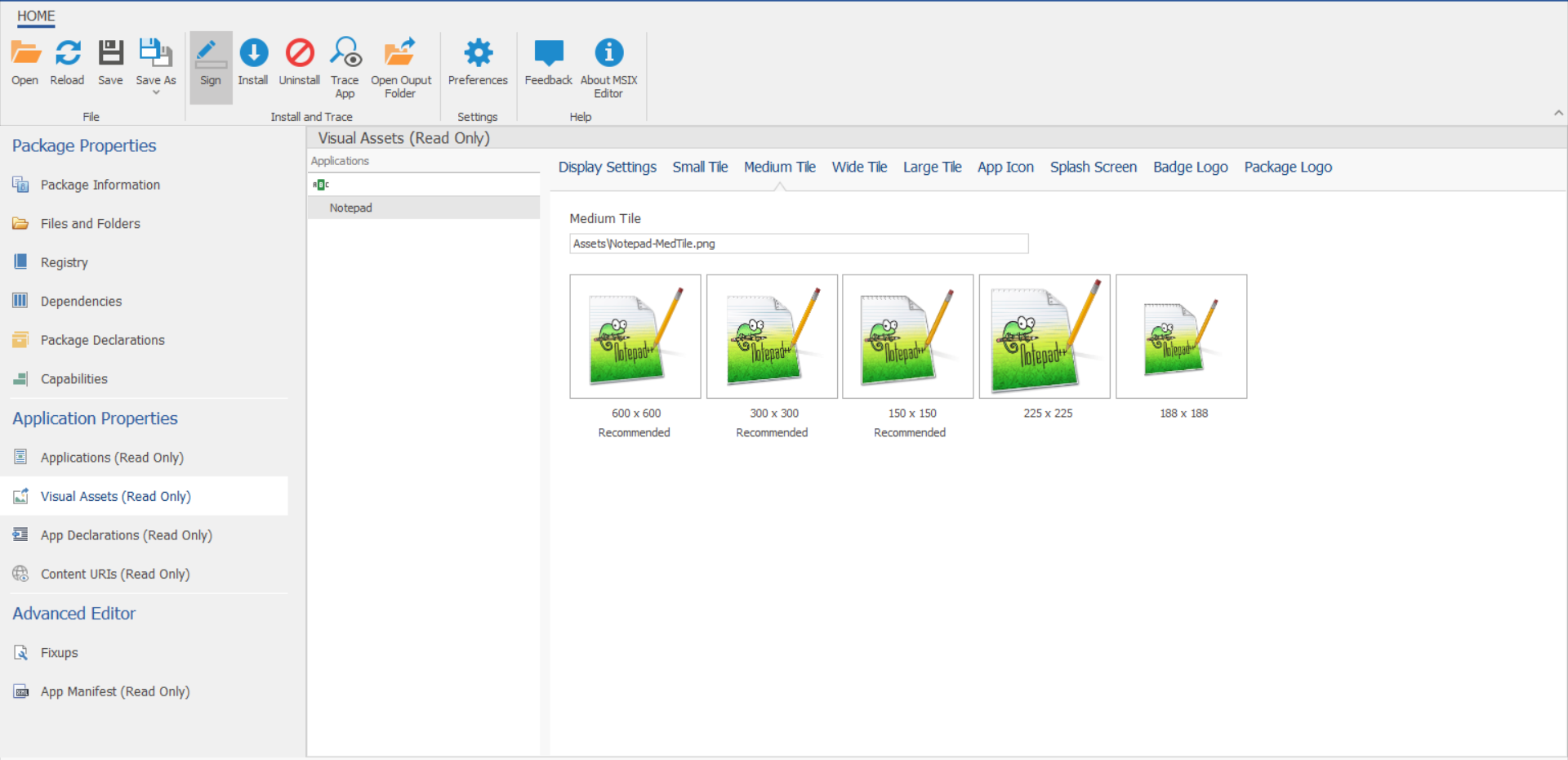Switch to Package Logo tab
This screenshot has width=1568, height=760.
click(x=1288, y=167)
